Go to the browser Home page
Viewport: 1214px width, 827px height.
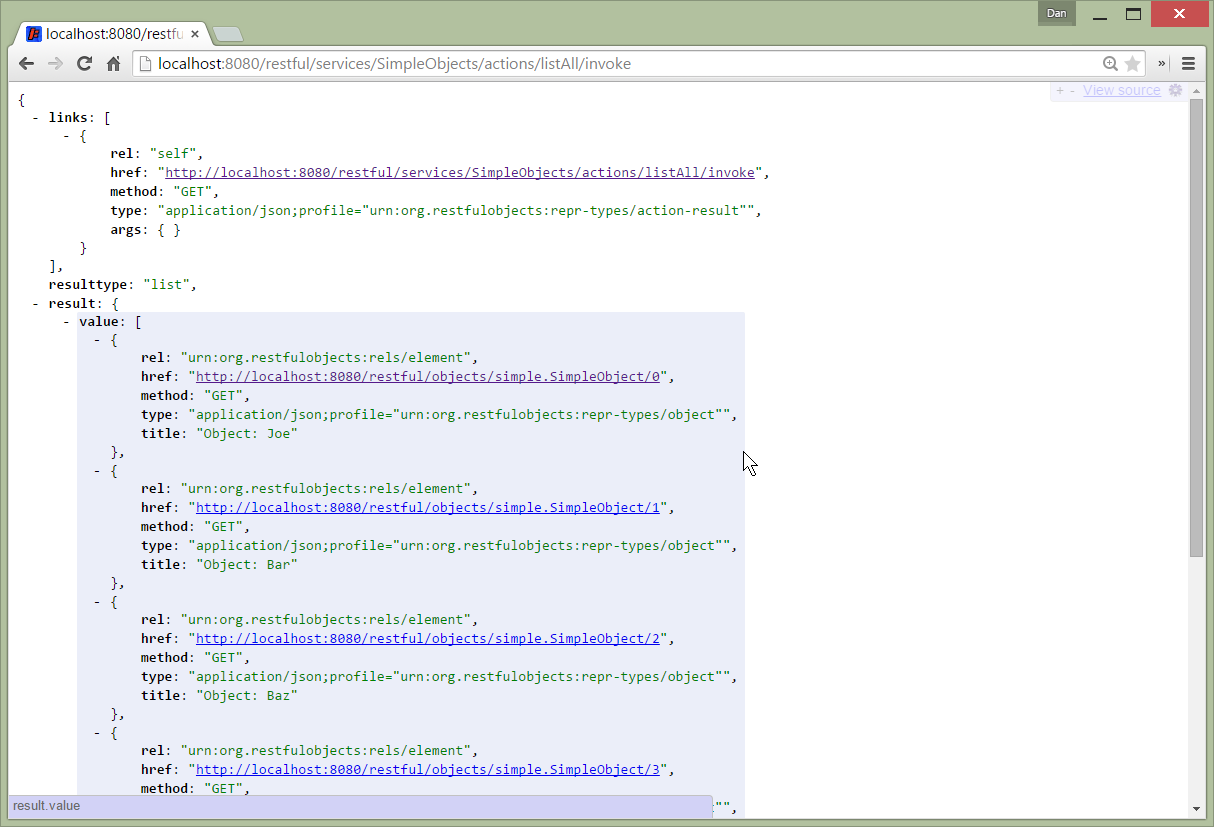click(114, 64)
